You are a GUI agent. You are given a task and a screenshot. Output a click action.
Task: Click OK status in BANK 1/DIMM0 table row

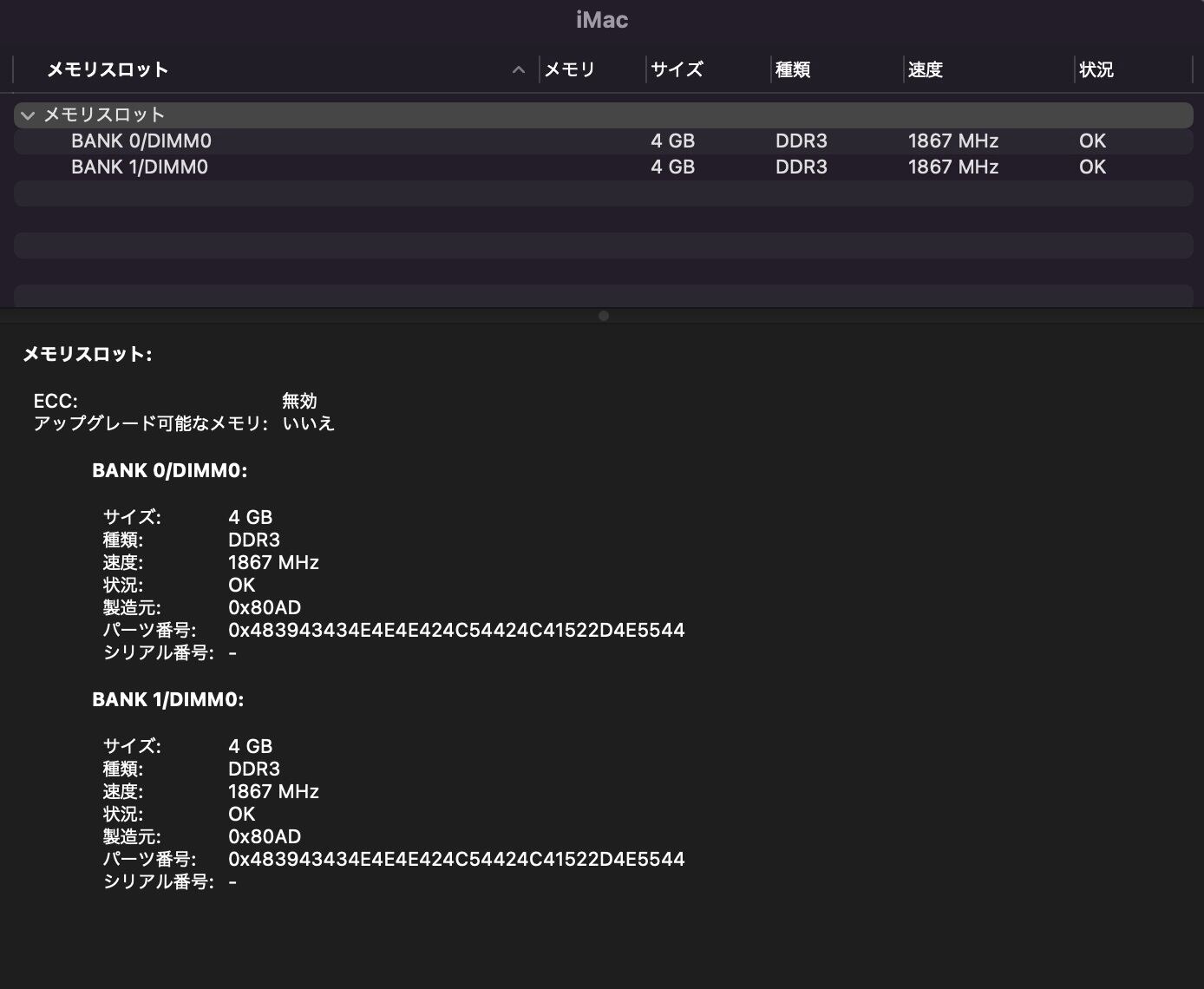(1092, 167)
